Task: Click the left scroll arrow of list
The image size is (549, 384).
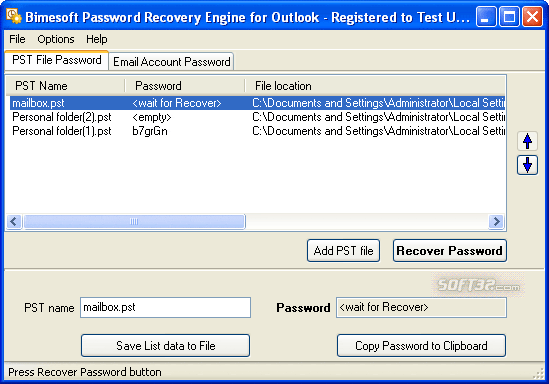Action: (14, 221)
